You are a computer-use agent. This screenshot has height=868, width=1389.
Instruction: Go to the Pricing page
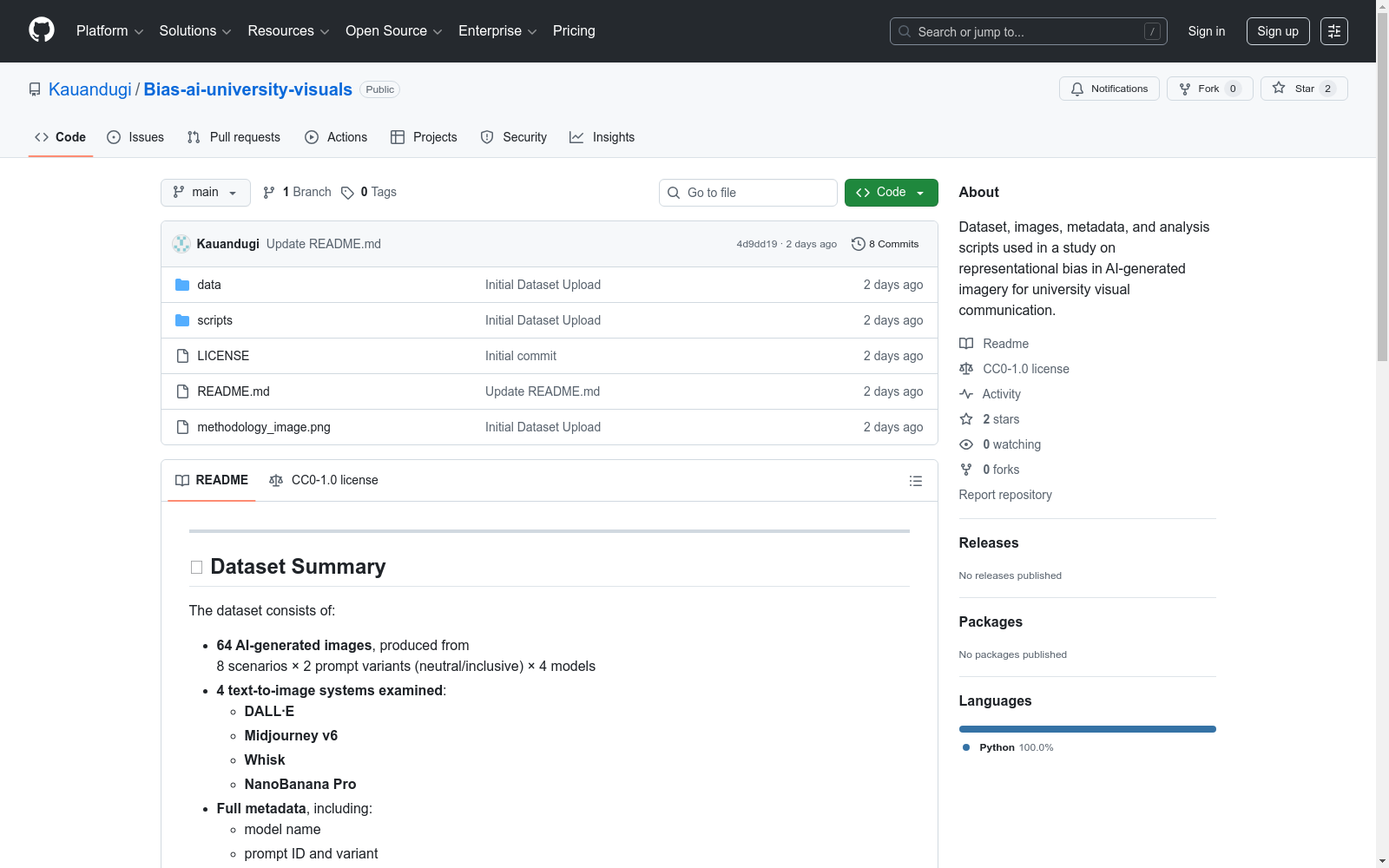pos(574,31)
